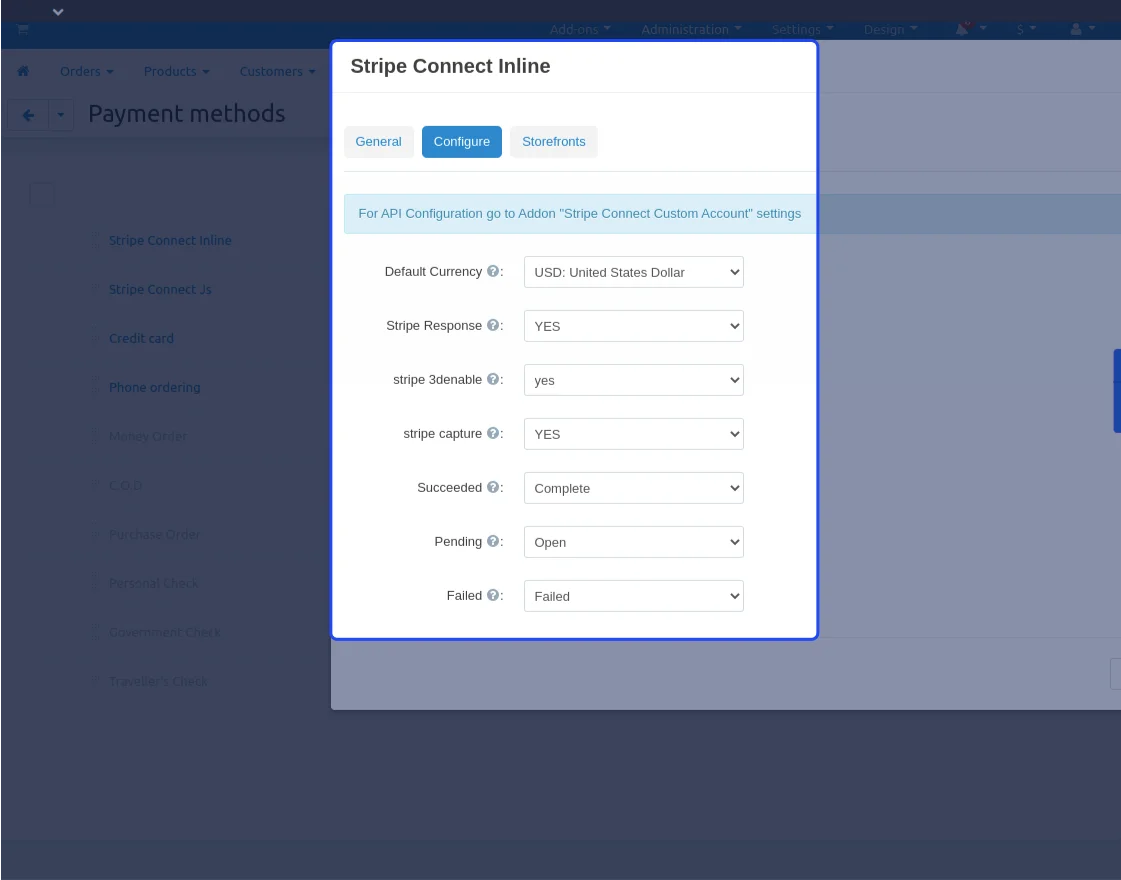The width and height of the screenshot is (1121, 880).
Task: Open the Failed status dropdown
Action: (633, 595)
